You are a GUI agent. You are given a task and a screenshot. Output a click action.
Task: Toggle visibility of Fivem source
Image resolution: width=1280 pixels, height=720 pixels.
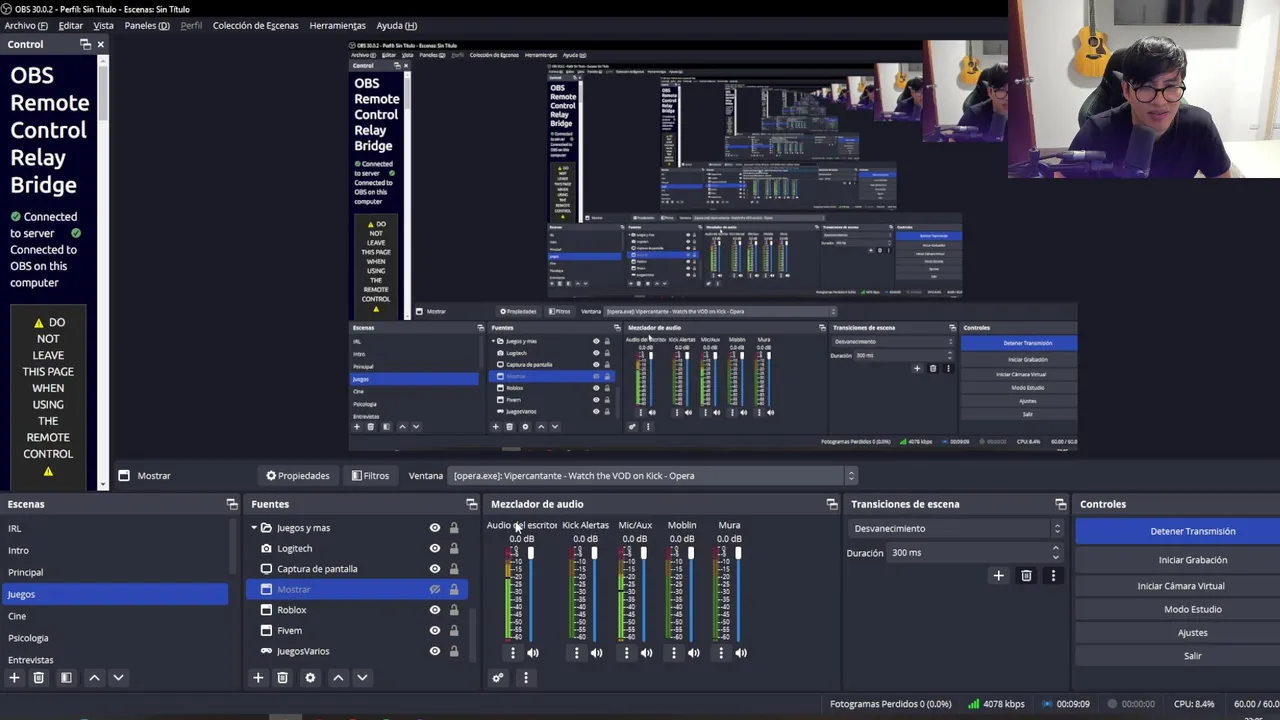[435, 631]
